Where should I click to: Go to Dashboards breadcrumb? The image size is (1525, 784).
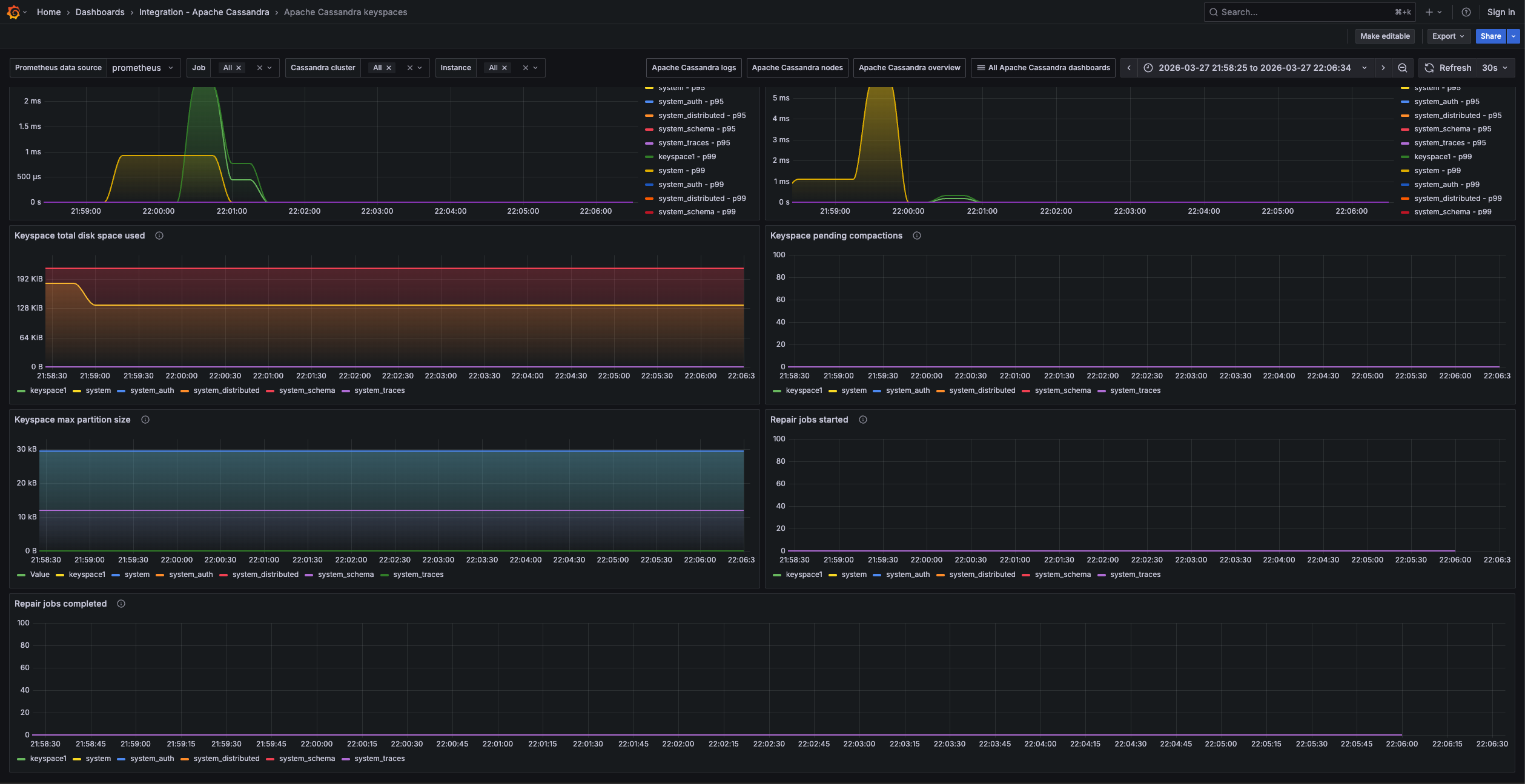100,12
